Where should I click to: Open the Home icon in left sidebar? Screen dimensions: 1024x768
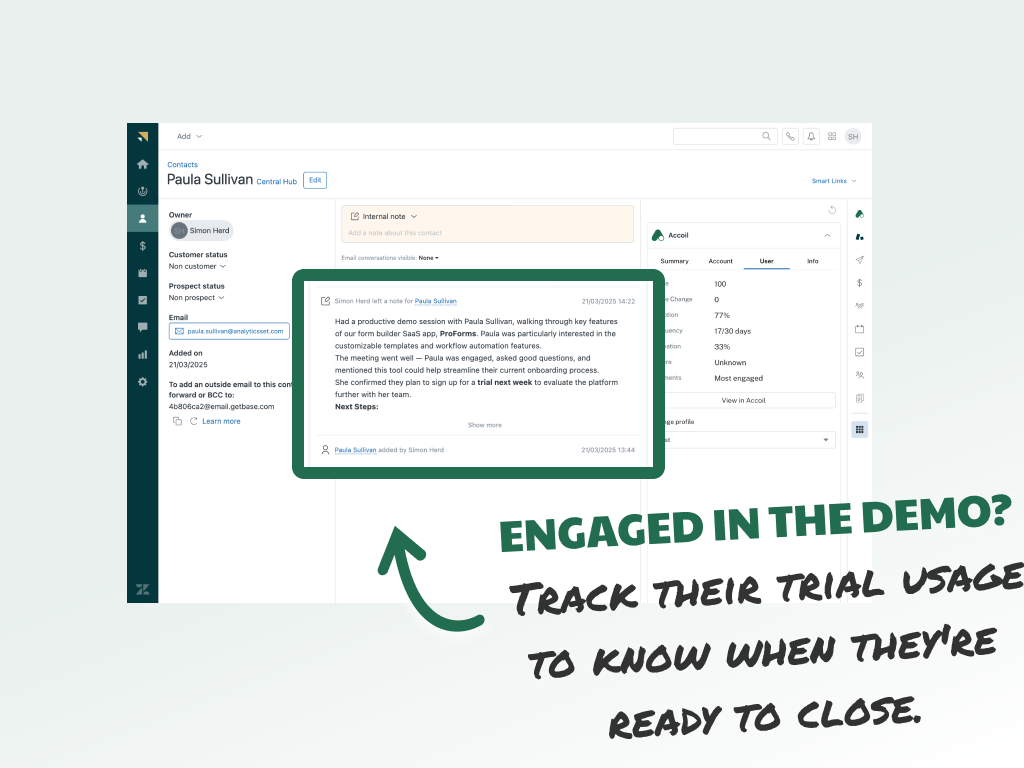point(143,164)
